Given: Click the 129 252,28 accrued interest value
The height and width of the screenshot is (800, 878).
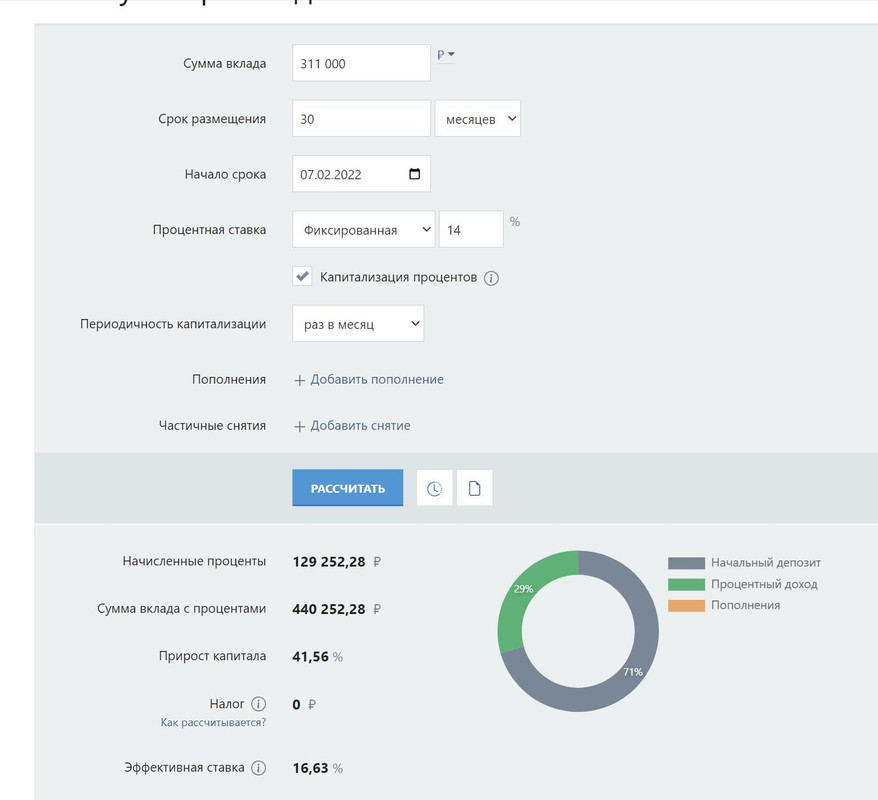Looking at the screenshot, I should coord(329,562).
